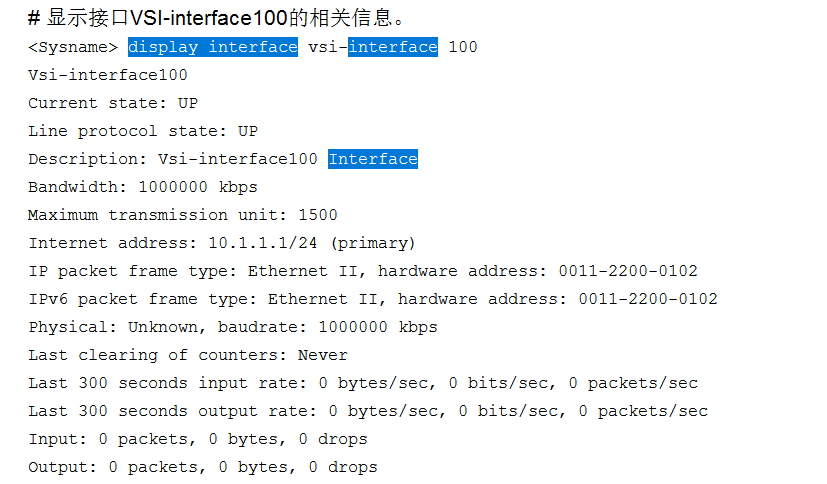
Task: Click the 'Output: 0 packets' line
Action: pos(202,467)
